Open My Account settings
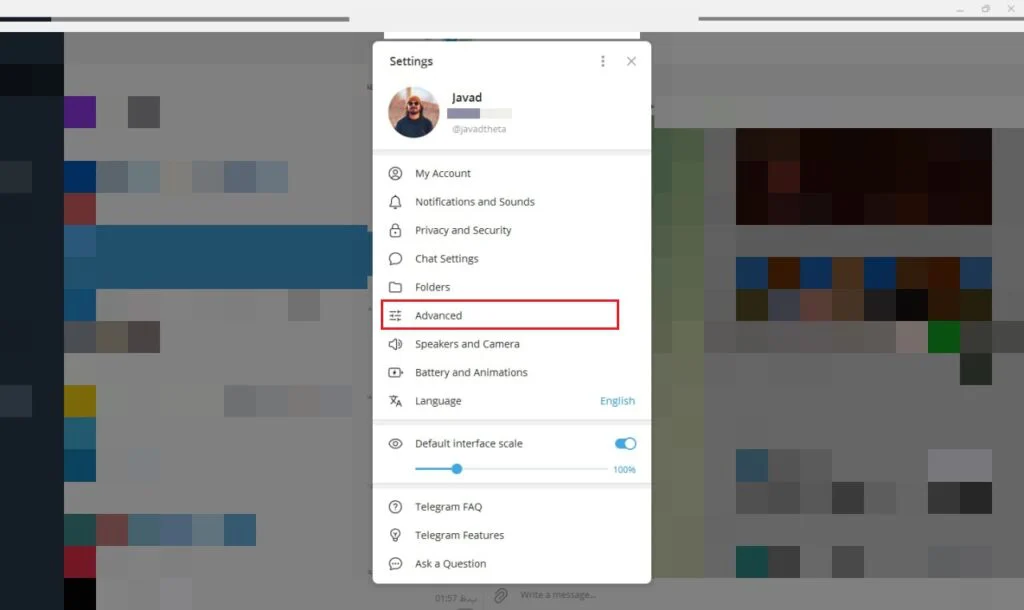1024x610 pixels. coord(442,173)
